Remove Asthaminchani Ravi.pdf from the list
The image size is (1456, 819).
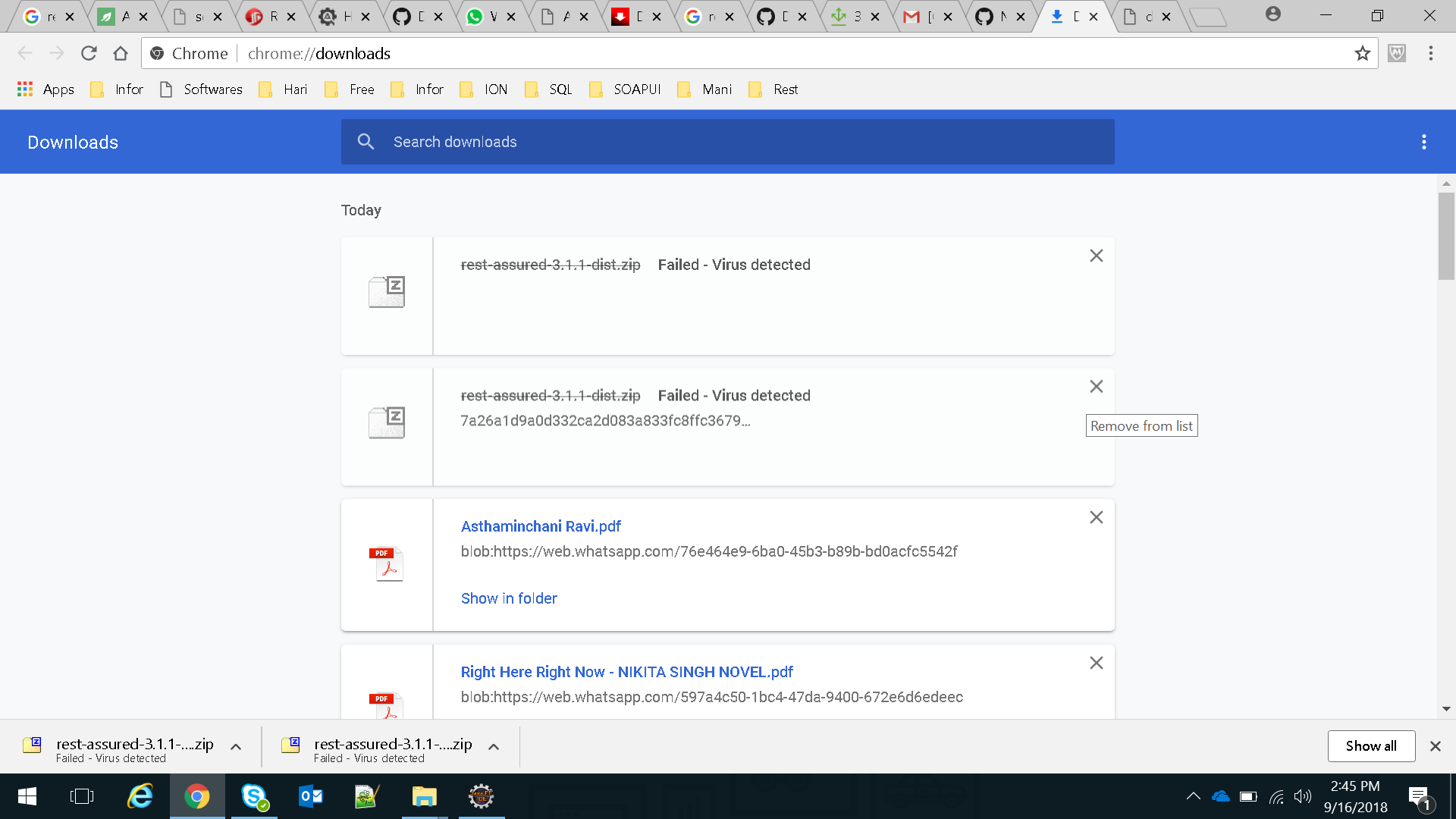[x=1096, y=517]
